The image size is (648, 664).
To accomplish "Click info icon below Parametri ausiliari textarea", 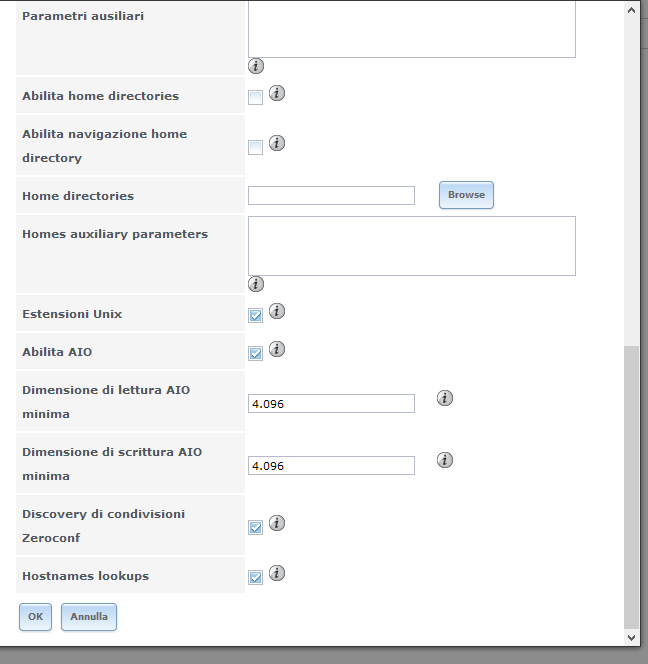I will (256, 66).
